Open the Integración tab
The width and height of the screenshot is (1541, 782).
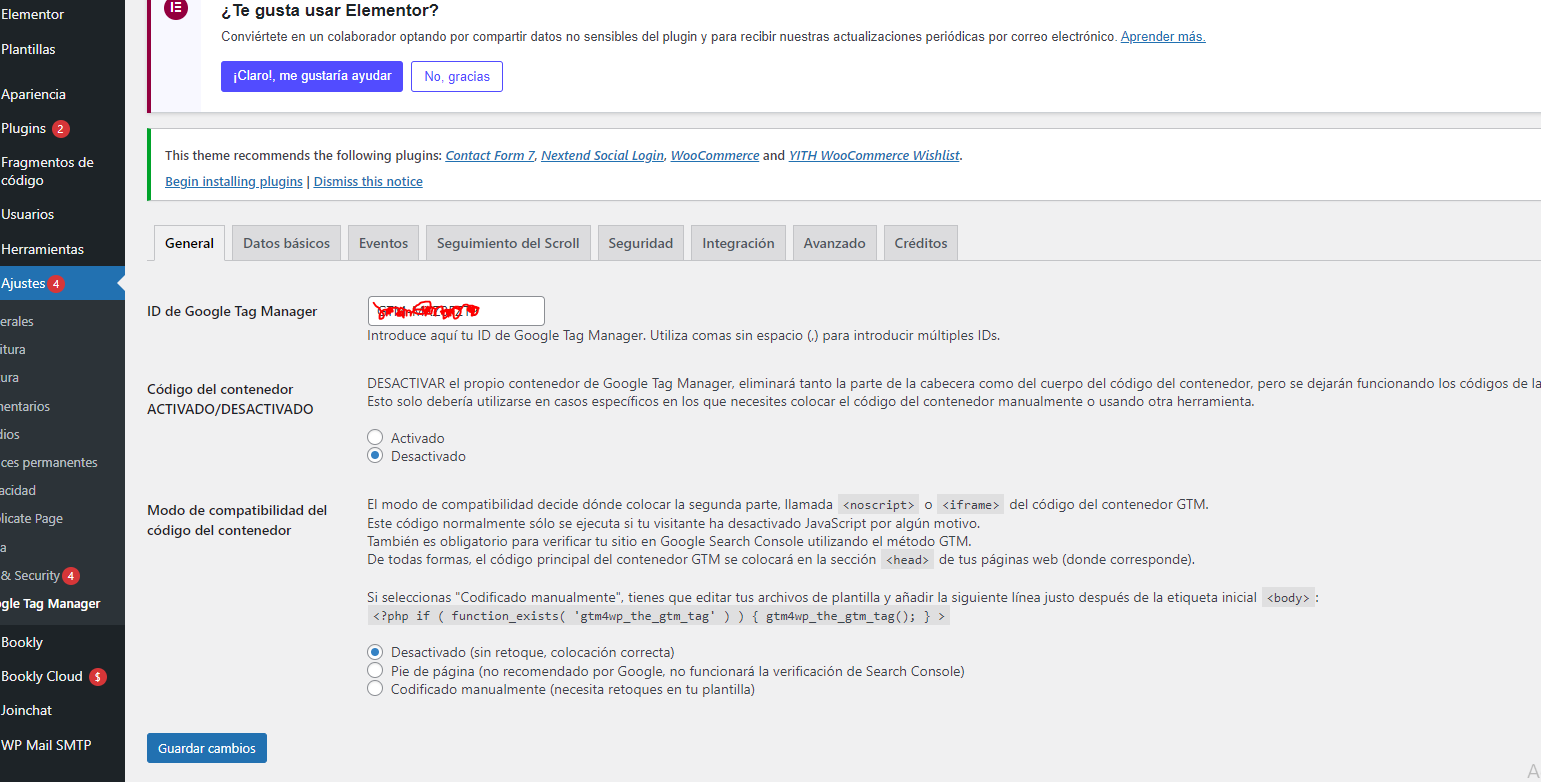pyautogui.click(x=738, y=243)
